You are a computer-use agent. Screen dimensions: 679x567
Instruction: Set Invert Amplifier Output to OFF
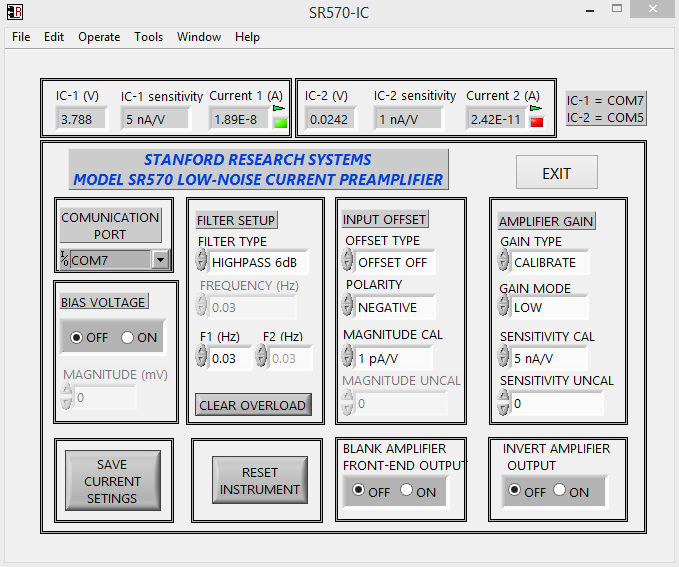[514, 490]
